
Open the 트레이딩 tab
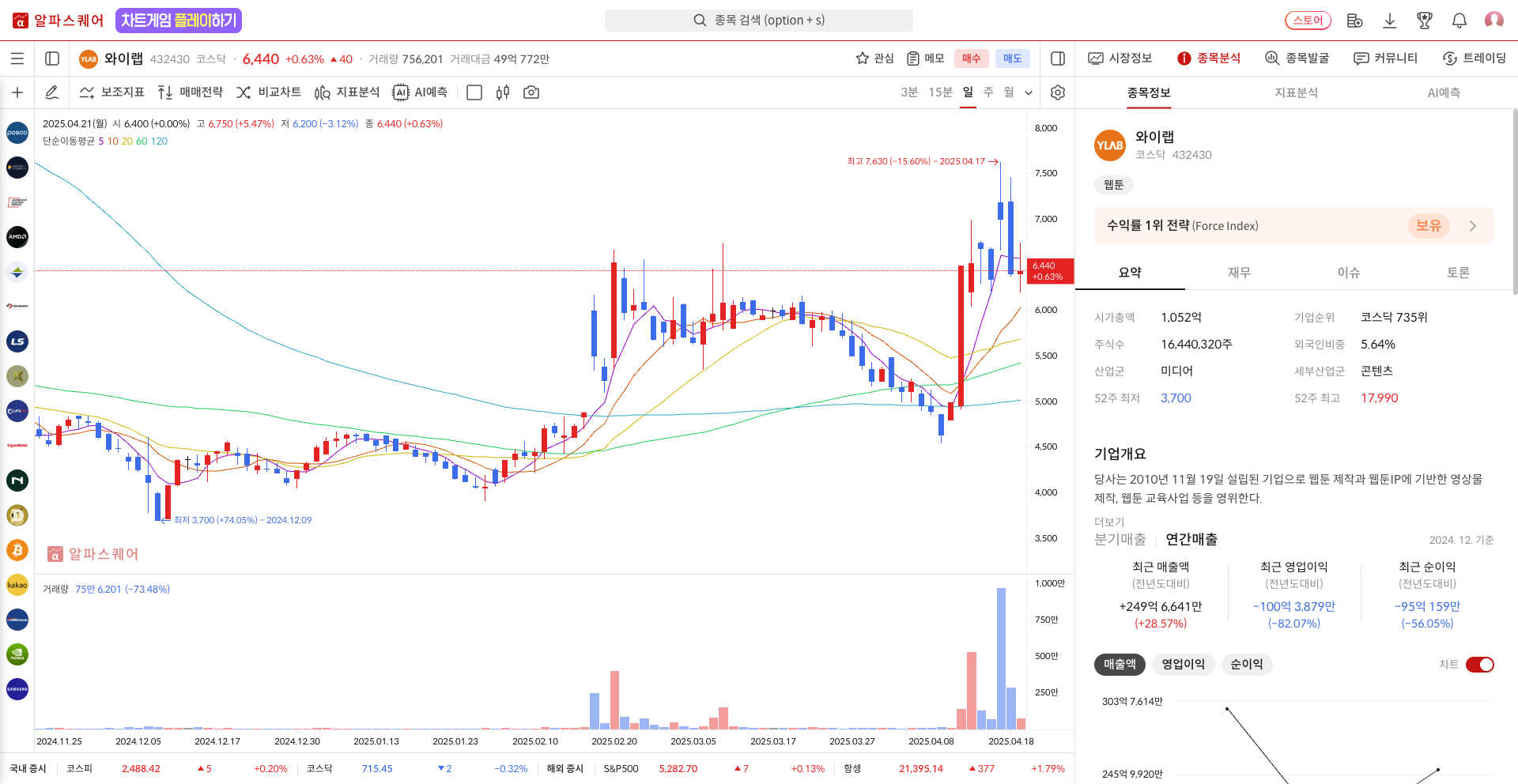tap(1475, 58)
